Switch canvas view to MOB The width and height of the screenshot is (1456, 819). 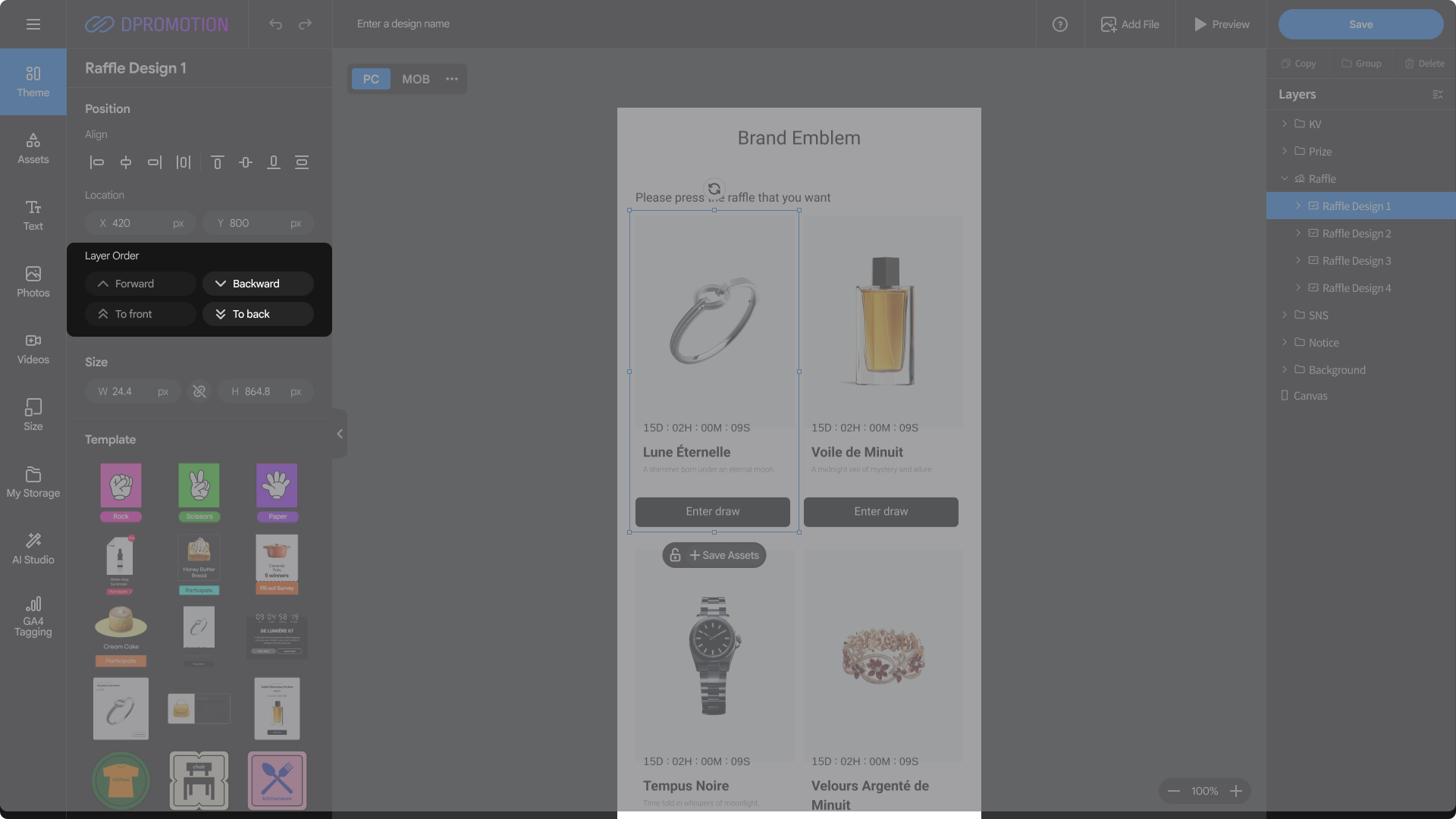pyautogui.click(x=416, y=79)
